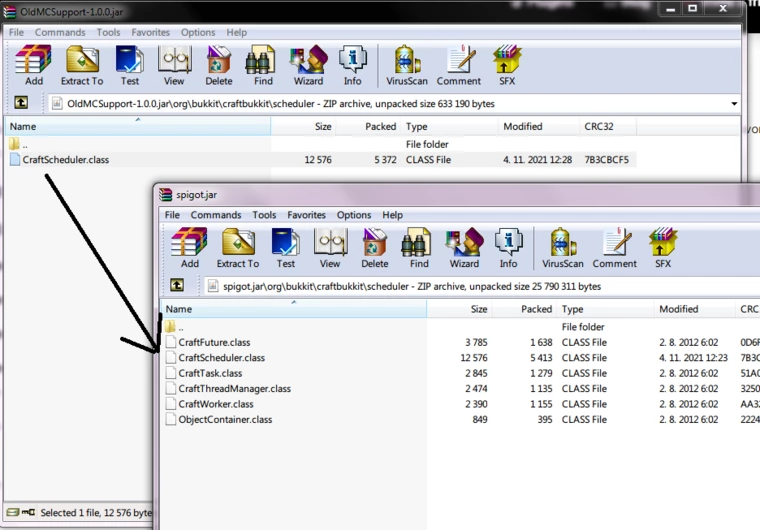
Task: Open Wizard in OldMCSupport window
Action: [x=308, y=65]
